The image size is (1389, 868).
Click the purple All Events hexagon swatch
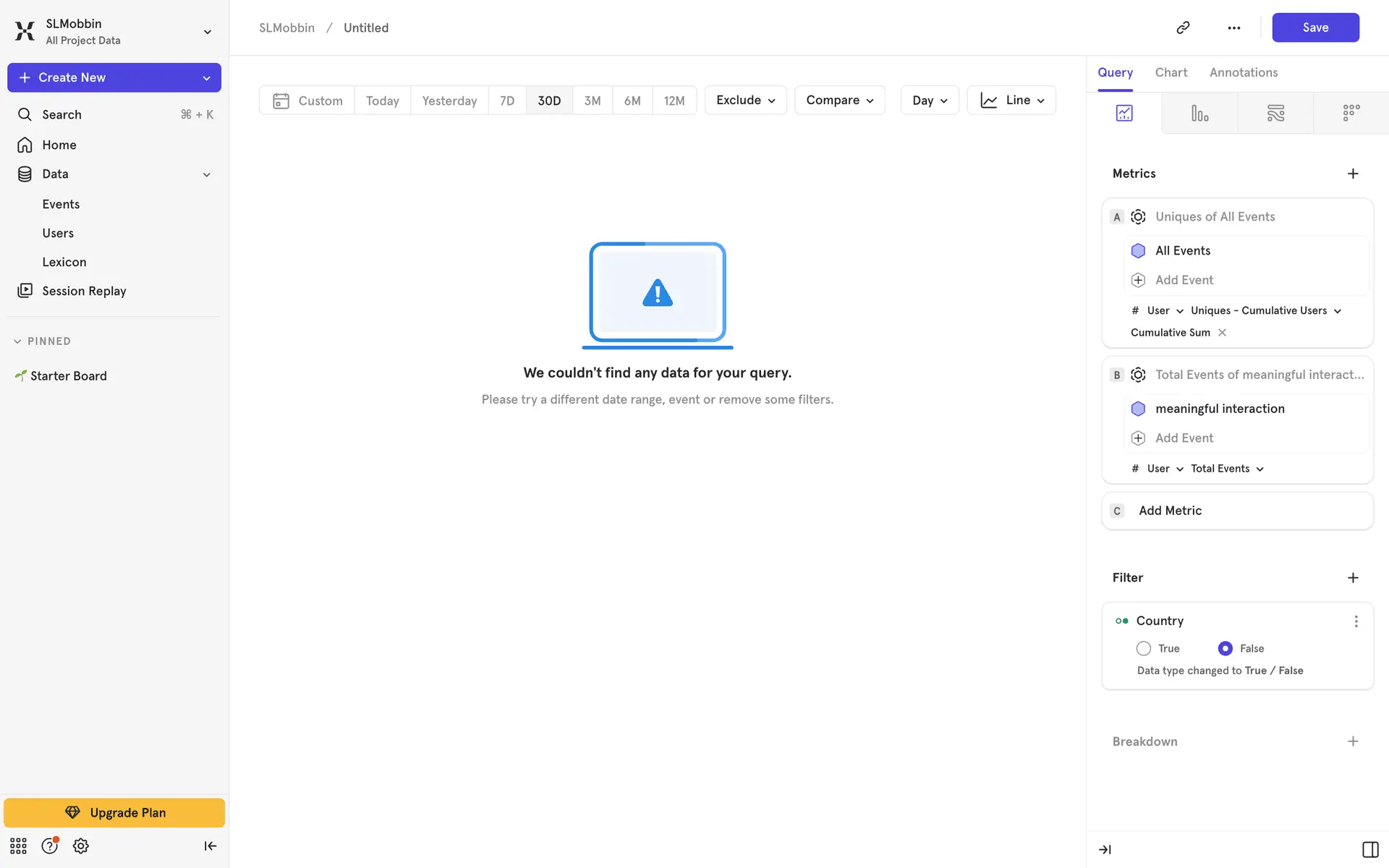(x=1138, y=250)
